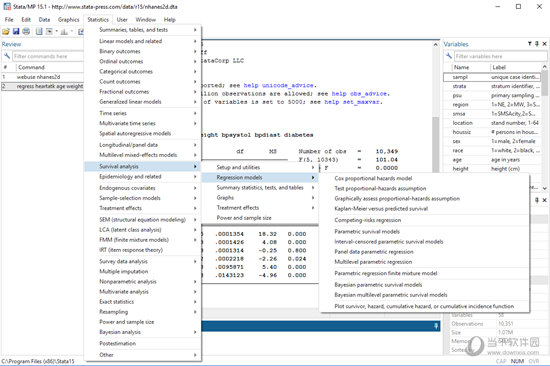Click the Results window scroll-up arrow
Image resolution: width=550 pixels, height=366 pixels.
point(435,45)
